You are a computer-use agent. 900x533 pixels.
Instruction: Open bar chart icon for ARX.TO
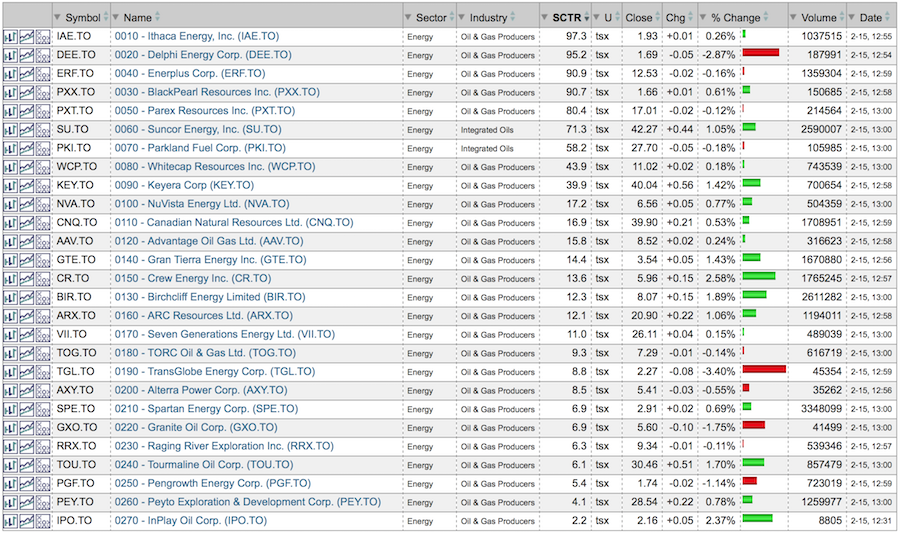[x=10, y=317]
